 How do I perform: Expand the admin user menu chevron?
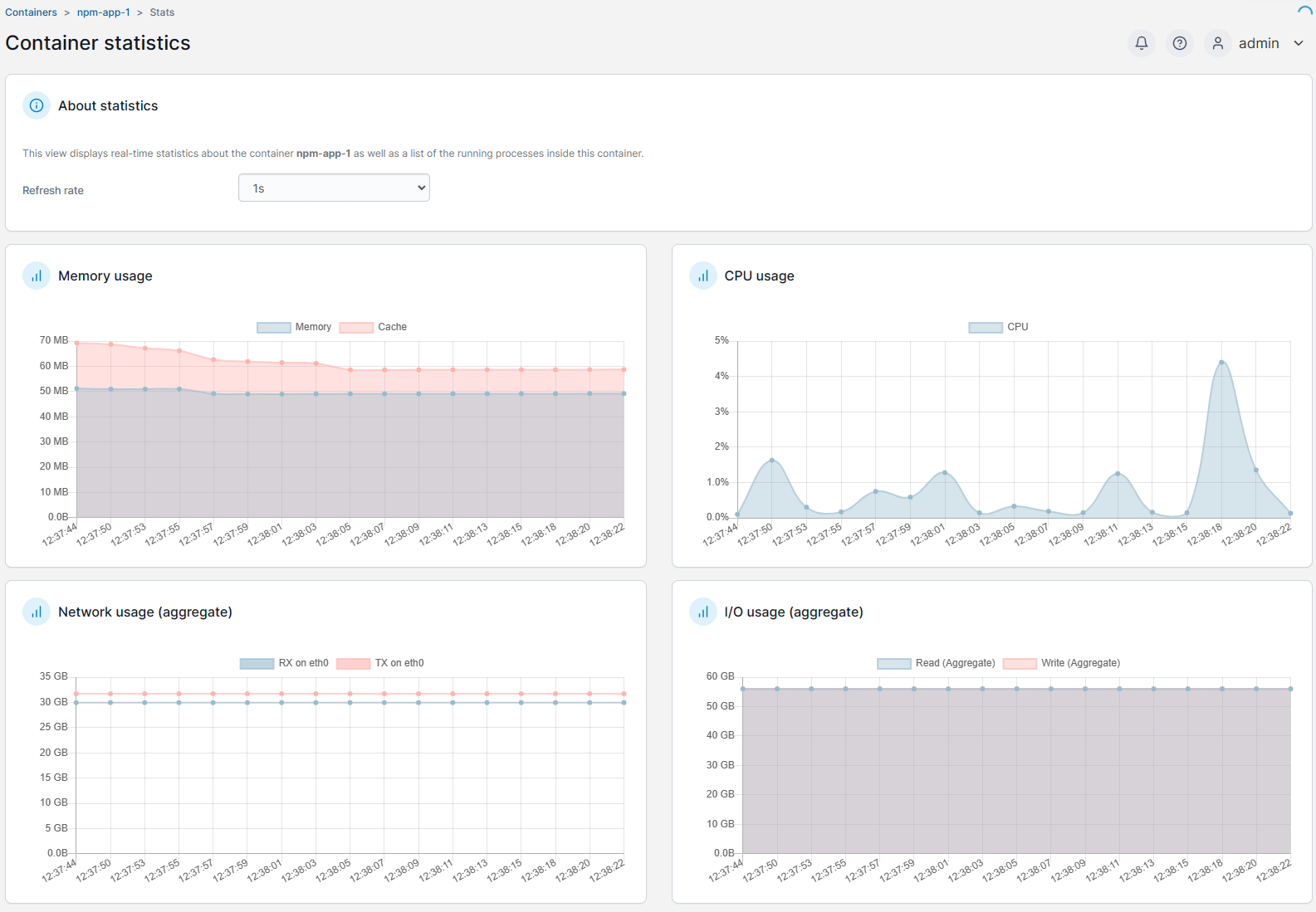pyautogui.click(x=1299, y=43)
